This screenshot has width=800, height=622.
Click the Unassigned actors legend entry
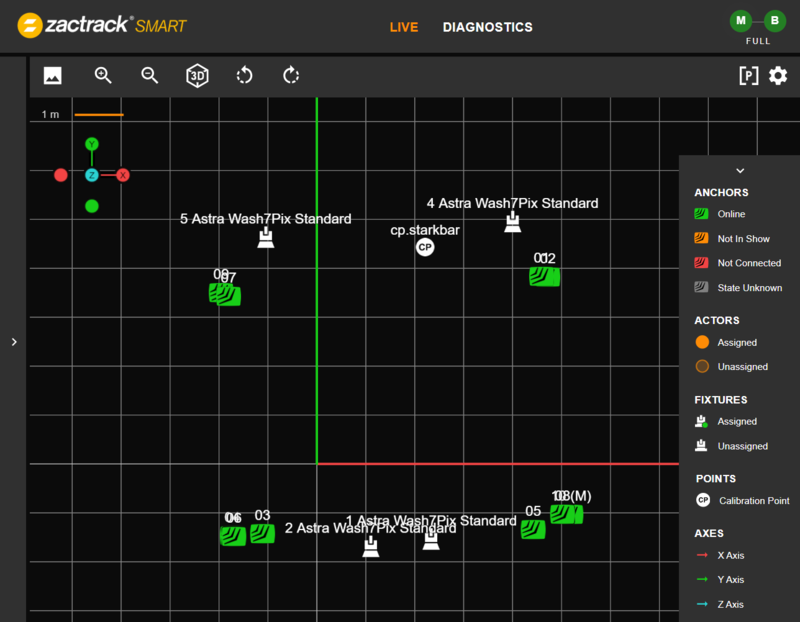[732, 366]
